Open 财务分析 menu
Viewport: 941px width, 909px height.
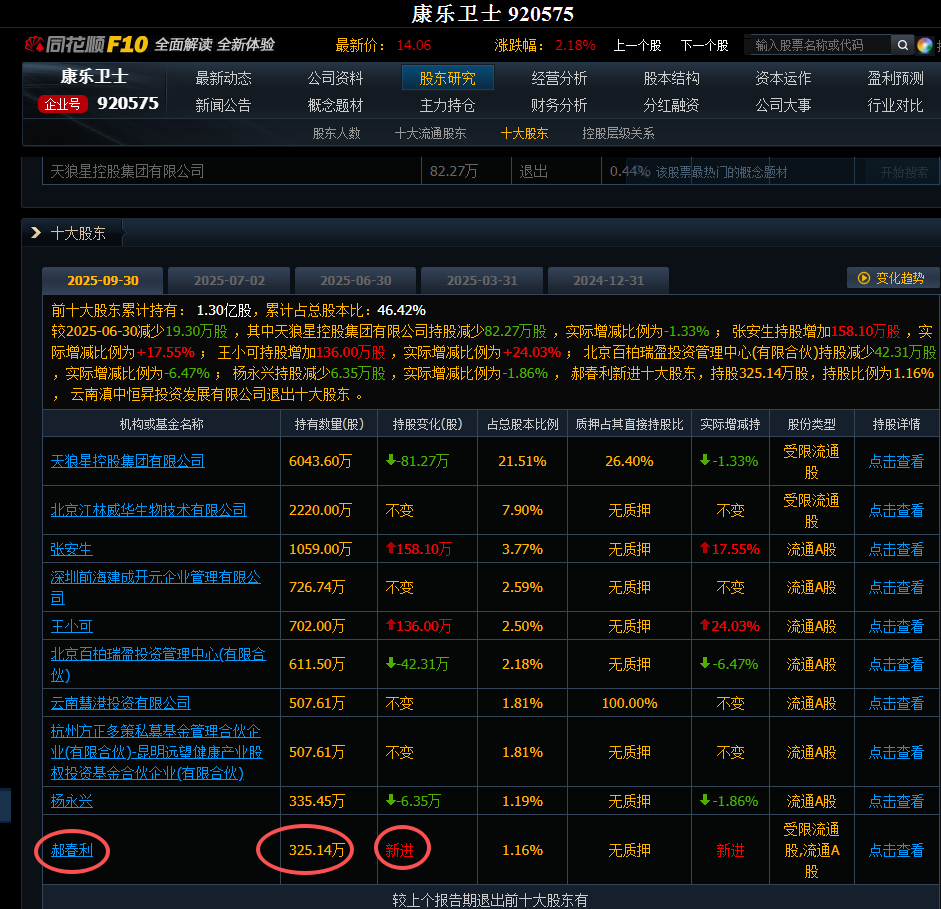(559, 105)
